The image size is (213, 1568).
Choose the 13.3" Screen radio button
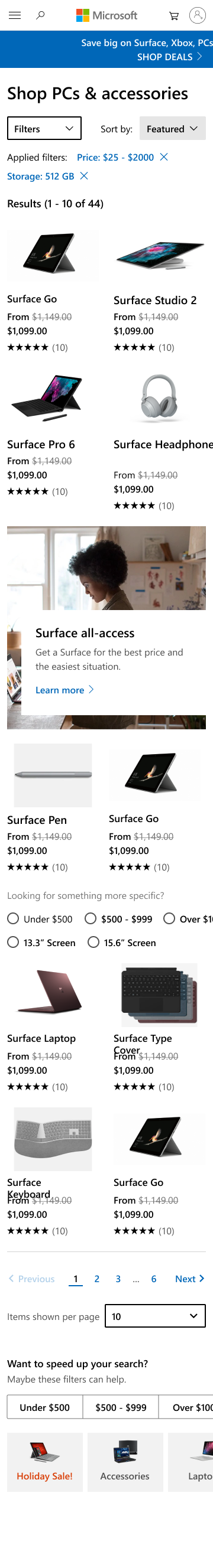click(x=13, y=942)
